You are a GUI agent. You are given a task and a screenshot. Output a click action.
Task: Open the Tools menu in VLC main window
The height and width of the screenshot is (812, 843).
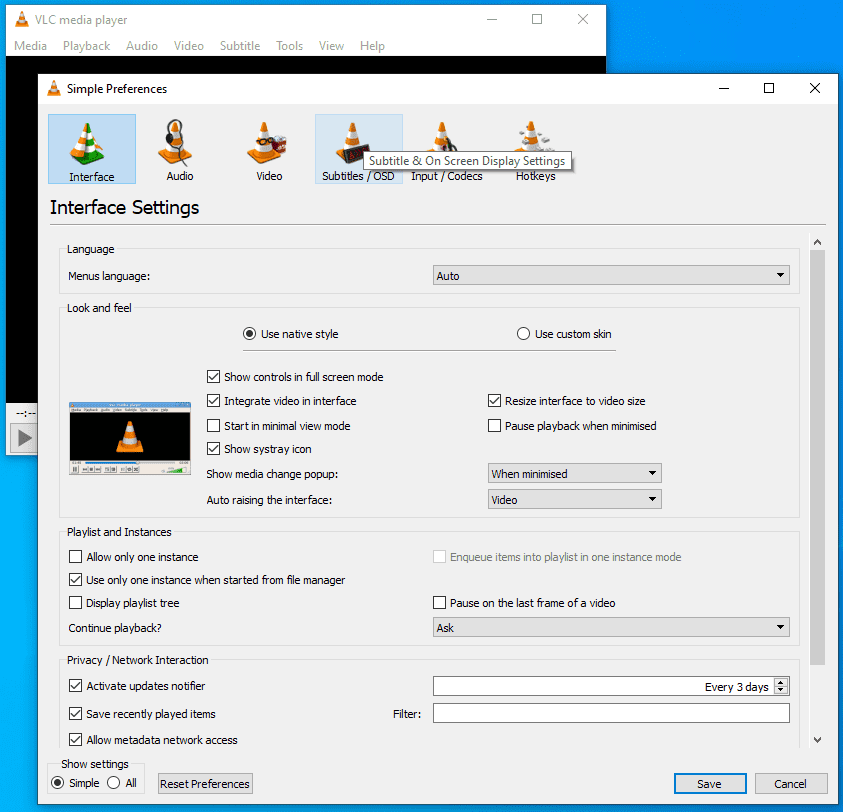coord(289,46)
